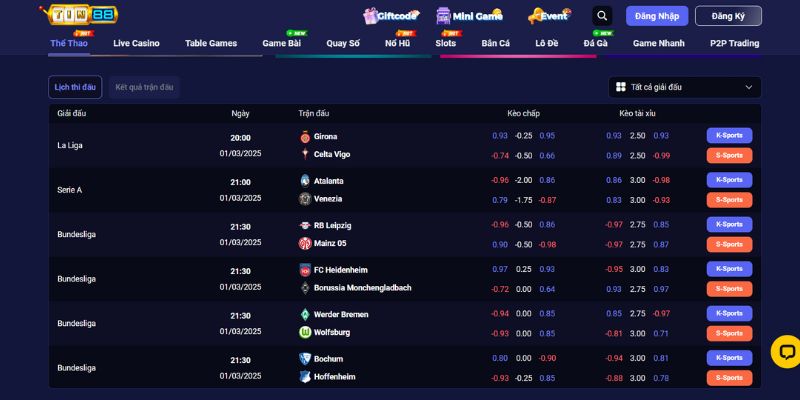Click the Wolfsburg team crest
Image resolution: width=800 pixels, height=400 pixels.
click(305, 332)
